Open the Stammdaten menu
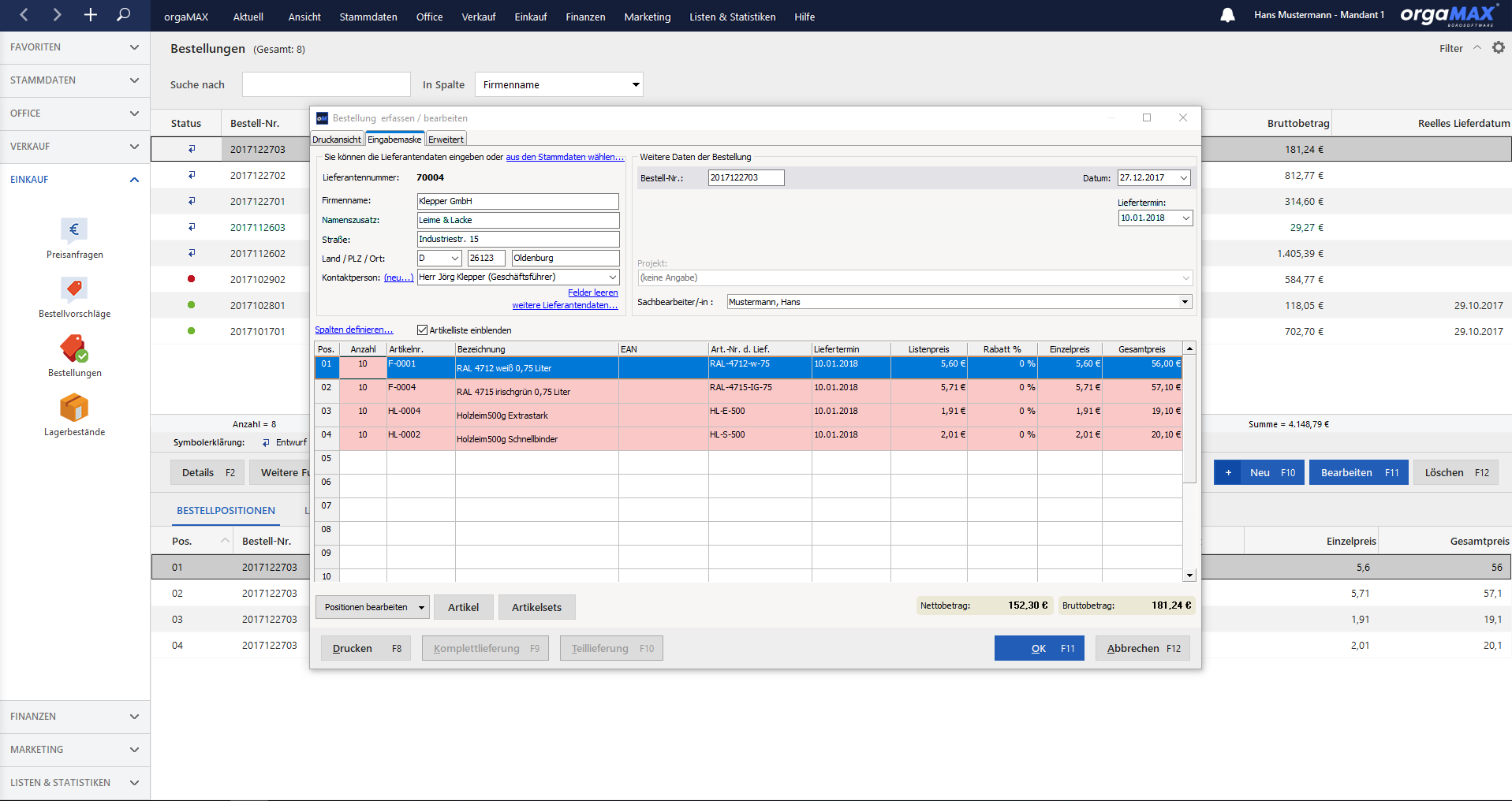Viewport: 1512px width, 801px height. point(368,17)
